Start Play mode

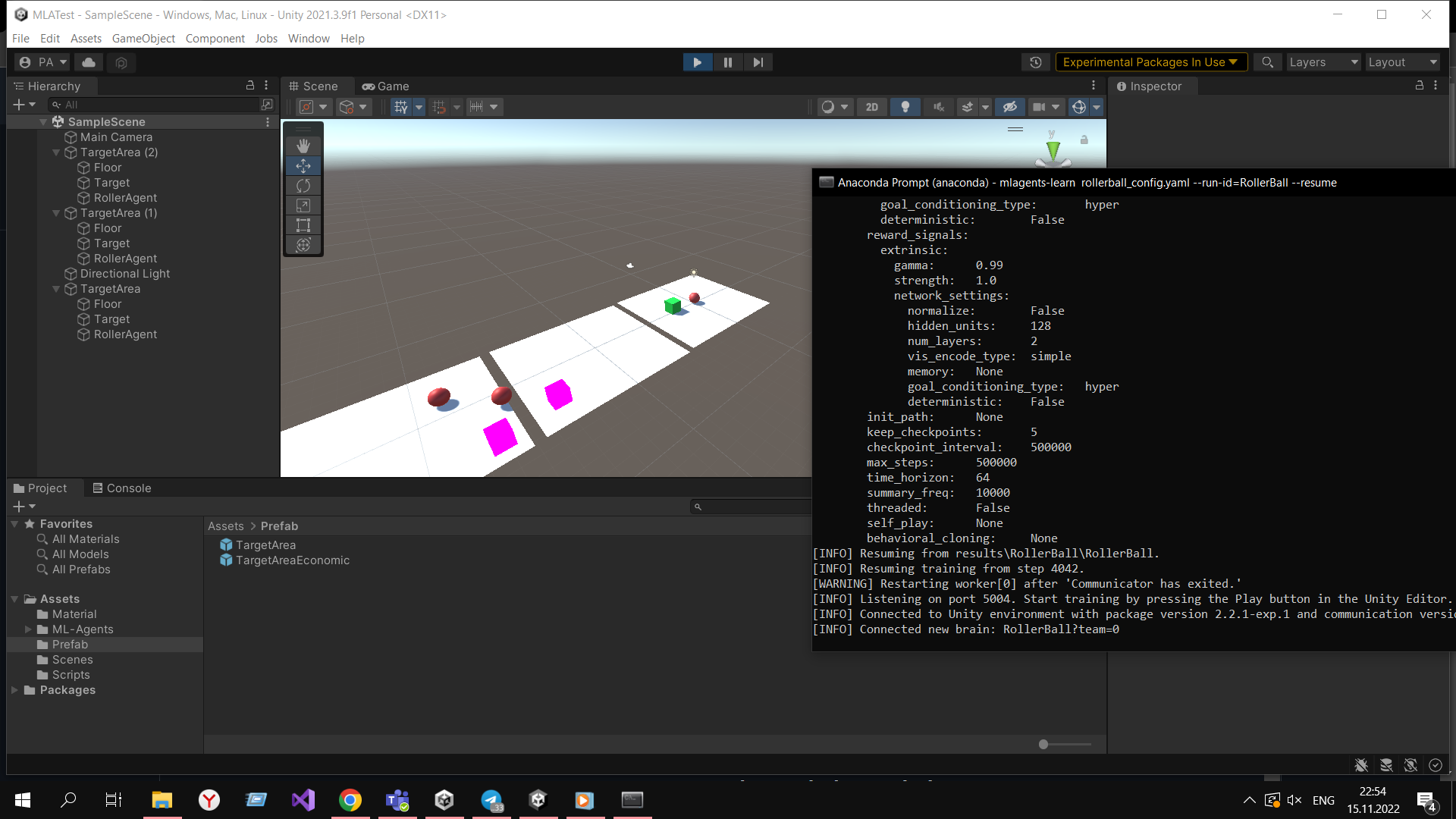point(698,62)
